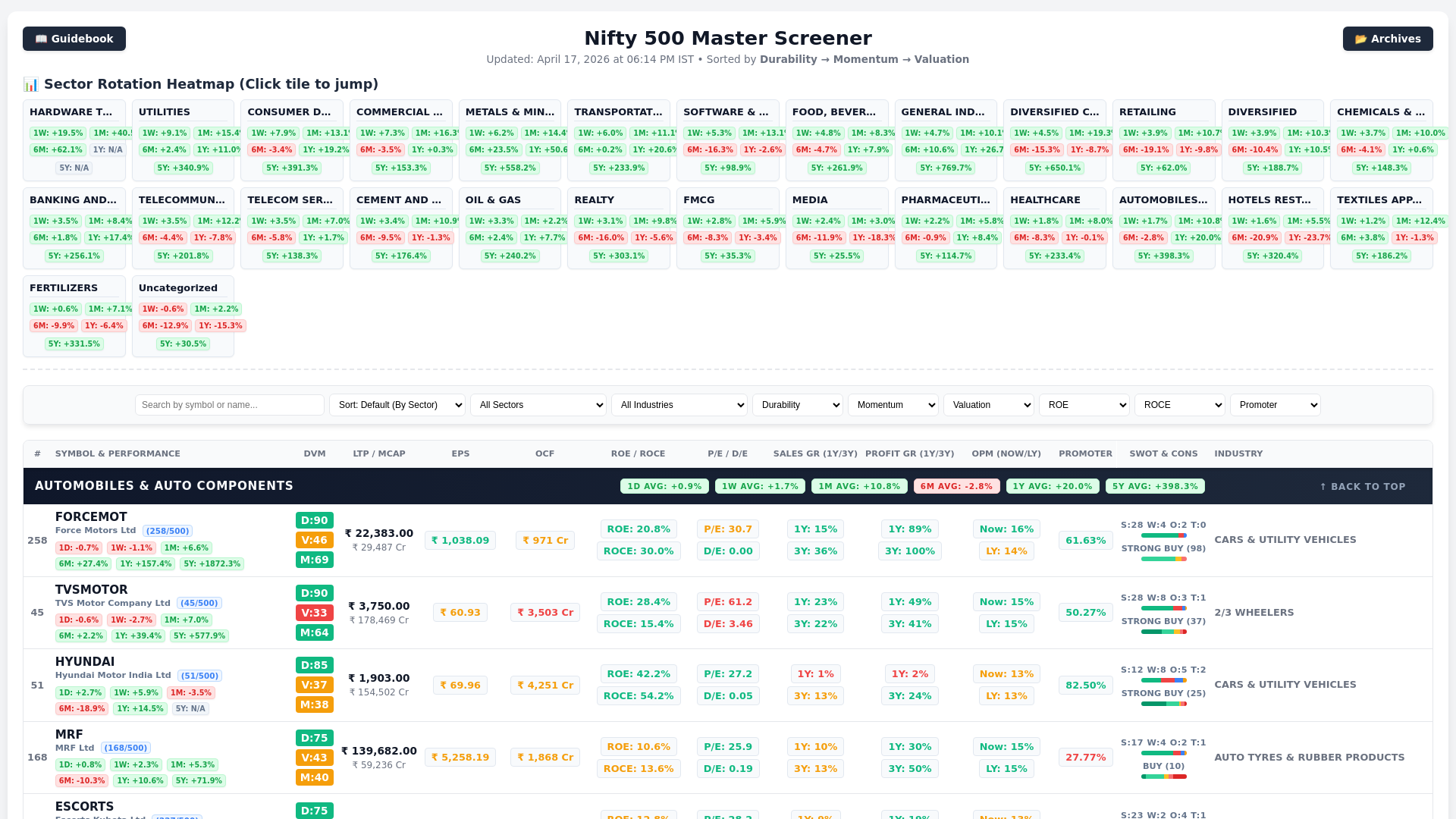Click the SWOT & CONS column header
Image resolution: width=1456 pixels, height=819 pixels.
click(1163, 454)
